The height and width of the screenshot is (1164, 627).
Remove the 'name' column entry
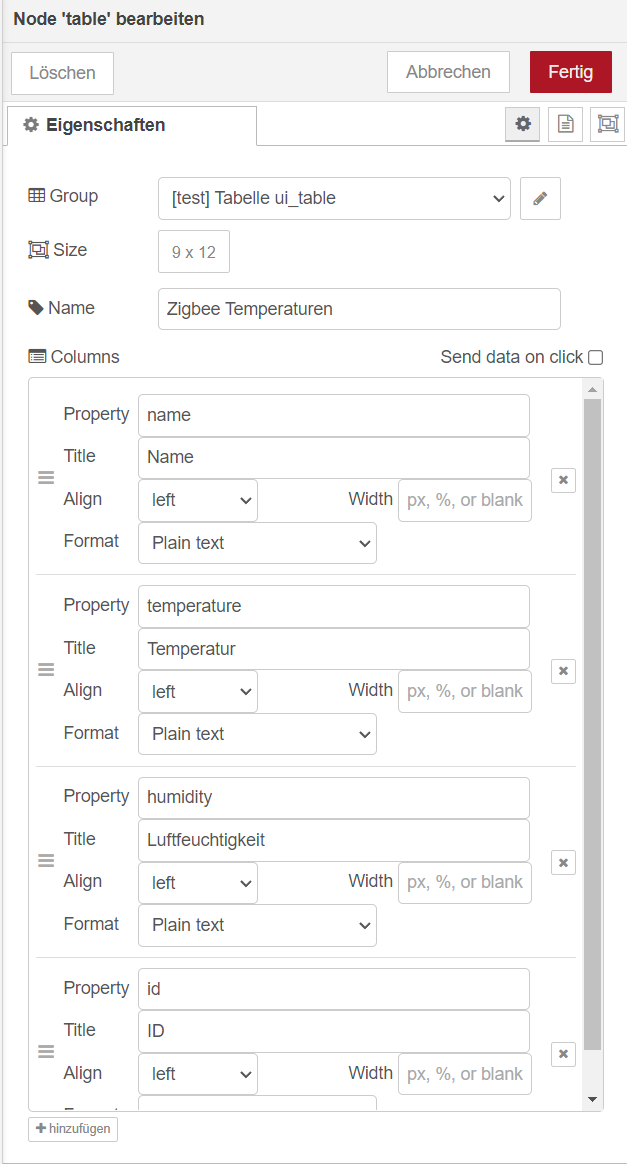pos(563,480)
